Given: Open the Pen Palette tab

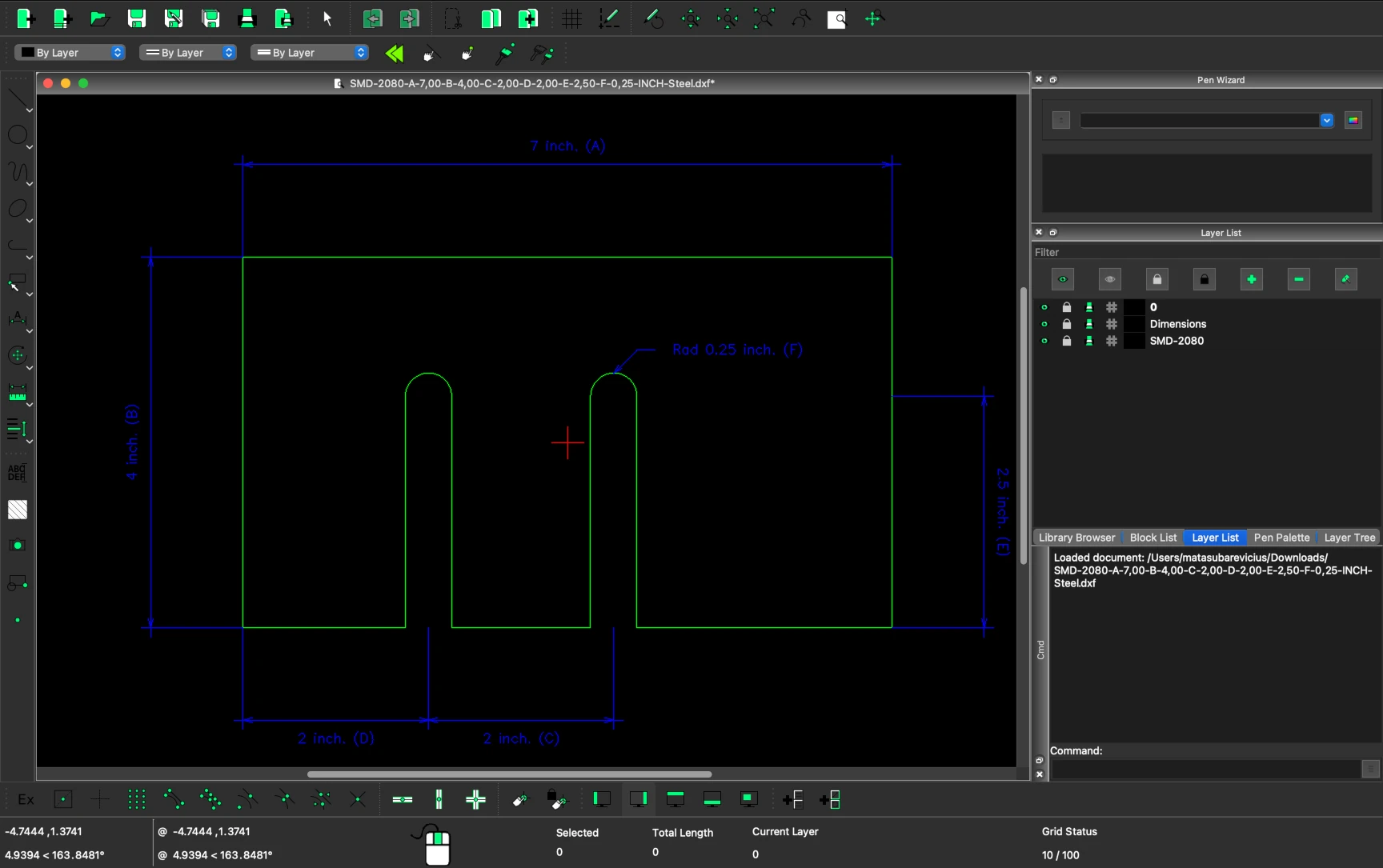Looking at the screenshot, I should pyautogui.click(x=1281, y=538).
